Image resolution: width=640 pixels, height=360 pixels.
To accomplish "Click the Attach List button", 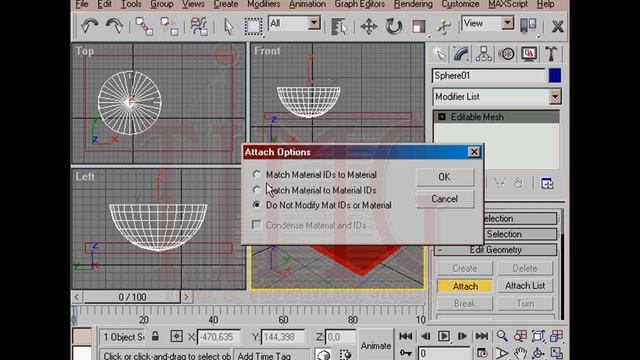I will click(525, 286).
